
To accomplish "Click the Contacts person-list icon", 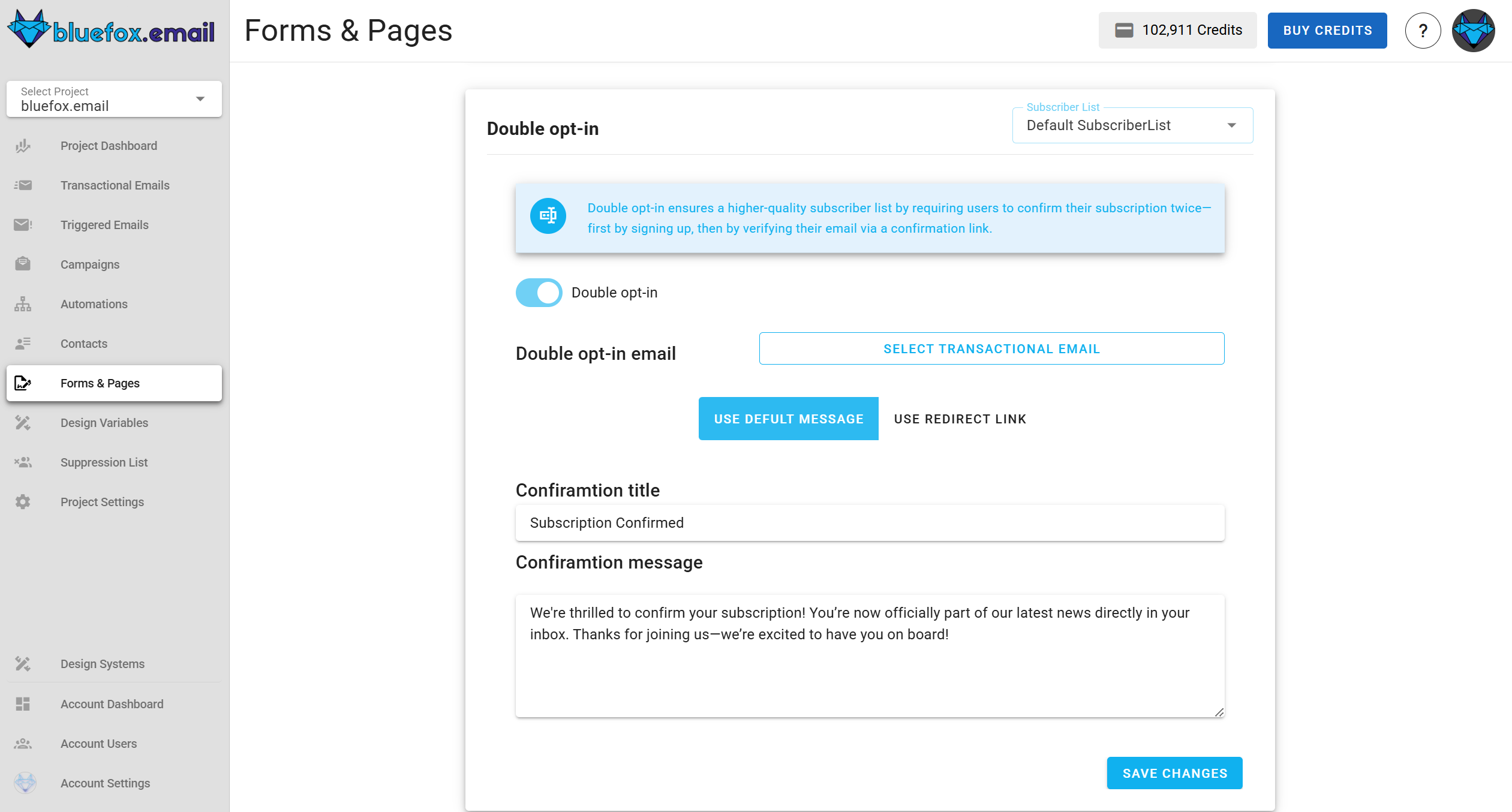I will coord(23,344).
